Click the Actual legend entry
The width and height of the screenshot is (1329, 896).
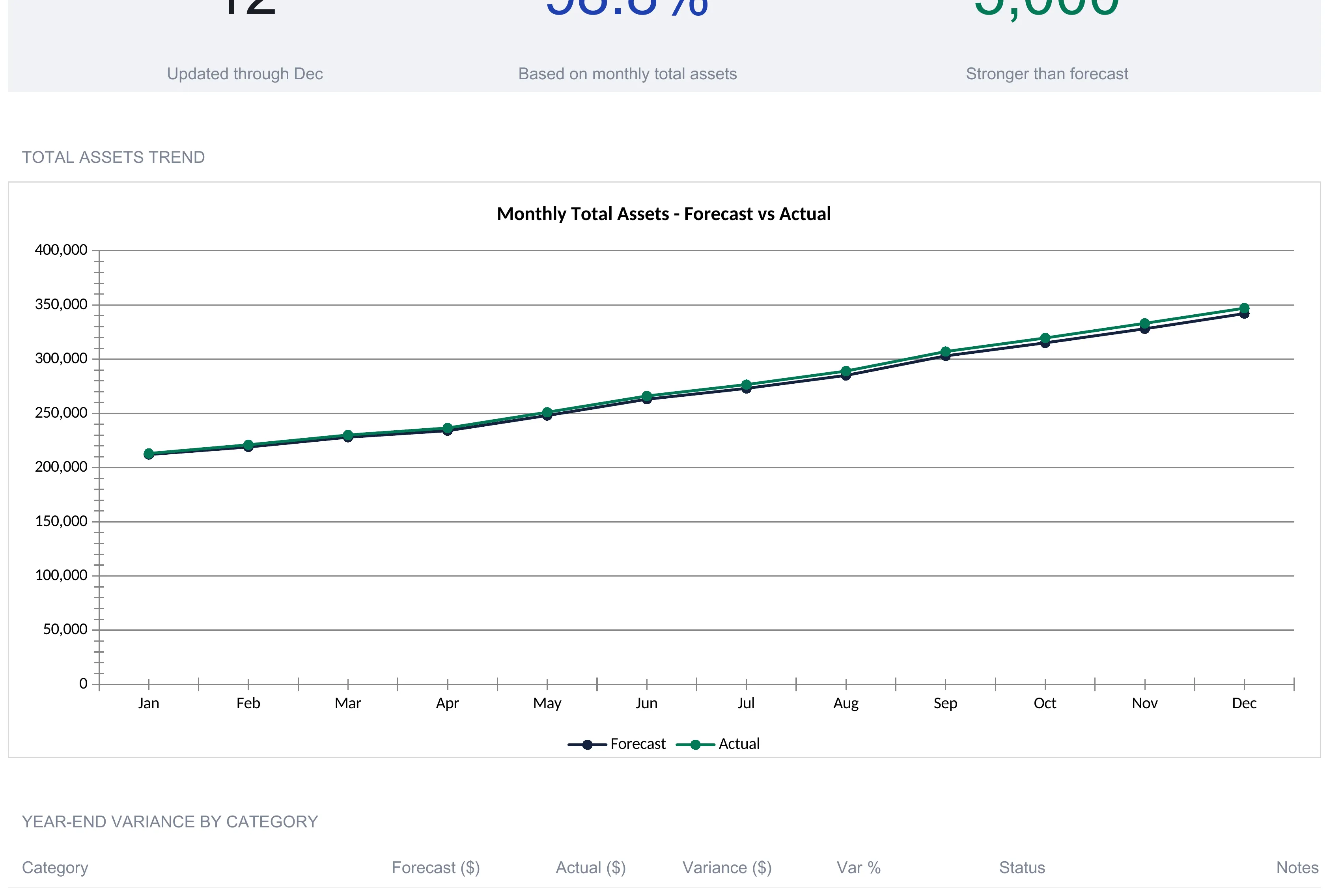[x=718, y=744]
